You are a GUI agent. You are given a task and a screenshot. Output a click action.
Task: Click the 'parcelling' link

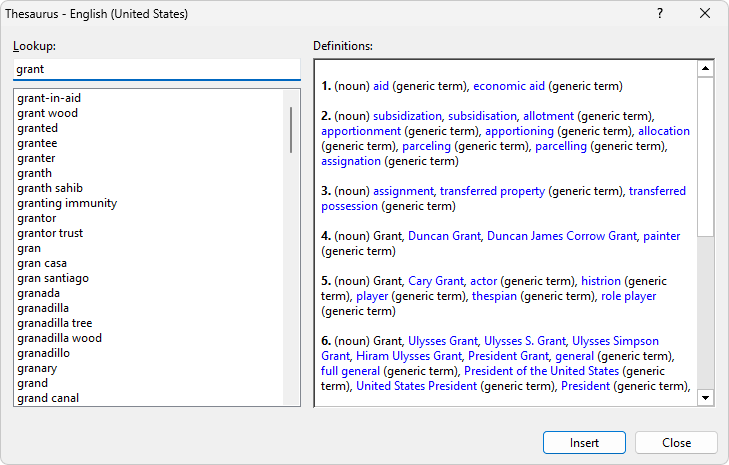(x=561, y=146)
